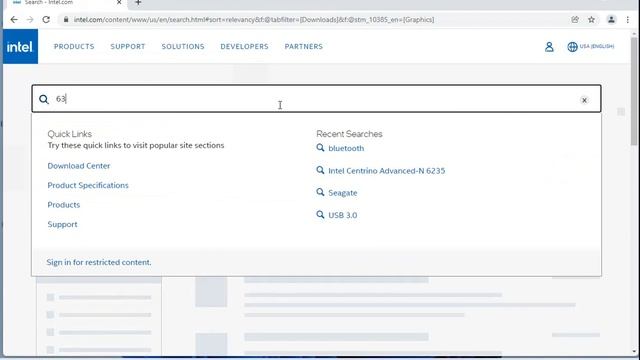Click the globe language selector icon
This screenshot has height=360, width=640.
pos(572,47)
